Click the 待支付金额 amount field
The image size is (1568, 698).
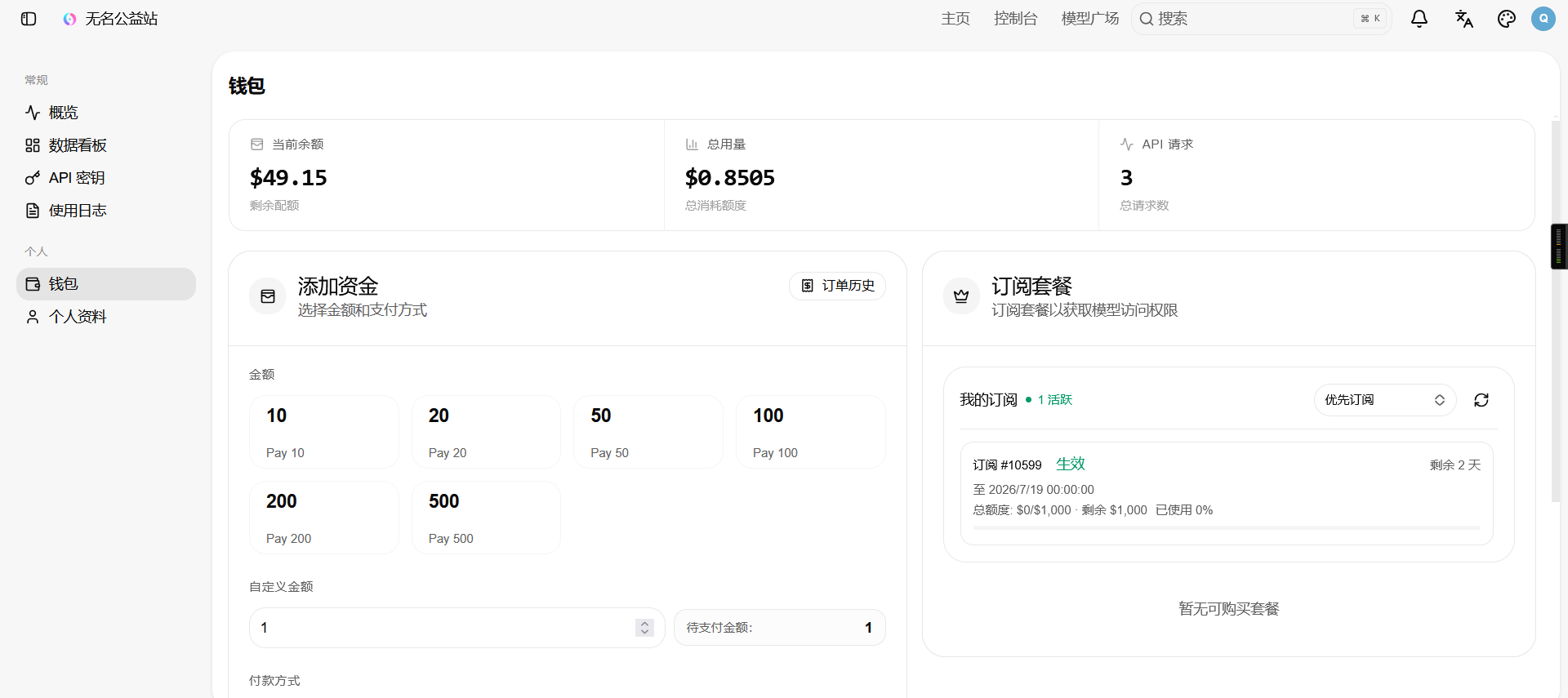(780, 628)
